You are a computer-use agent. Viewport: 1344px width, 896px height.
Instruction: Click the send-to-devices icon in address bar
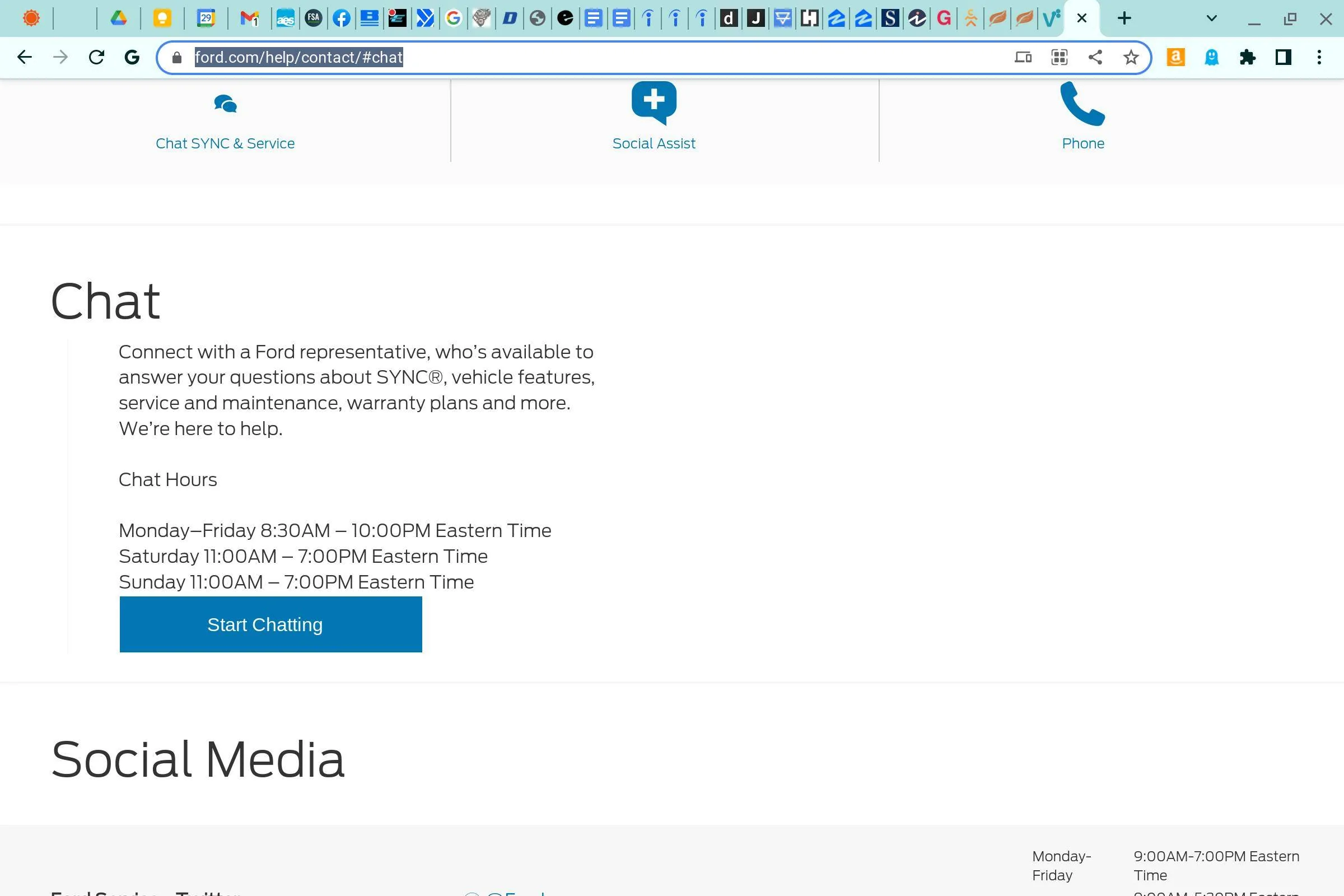1023,57
